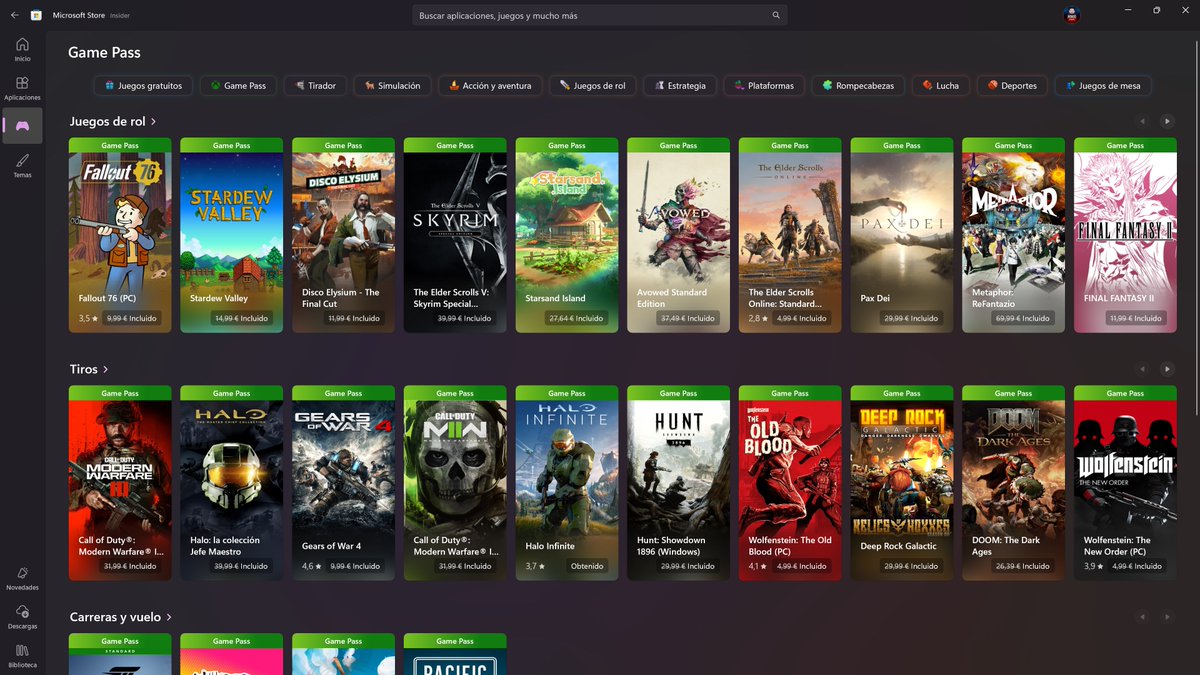Show the next Juegos de rol games
1200x675 pixels.
click(x=1166, y=121)
